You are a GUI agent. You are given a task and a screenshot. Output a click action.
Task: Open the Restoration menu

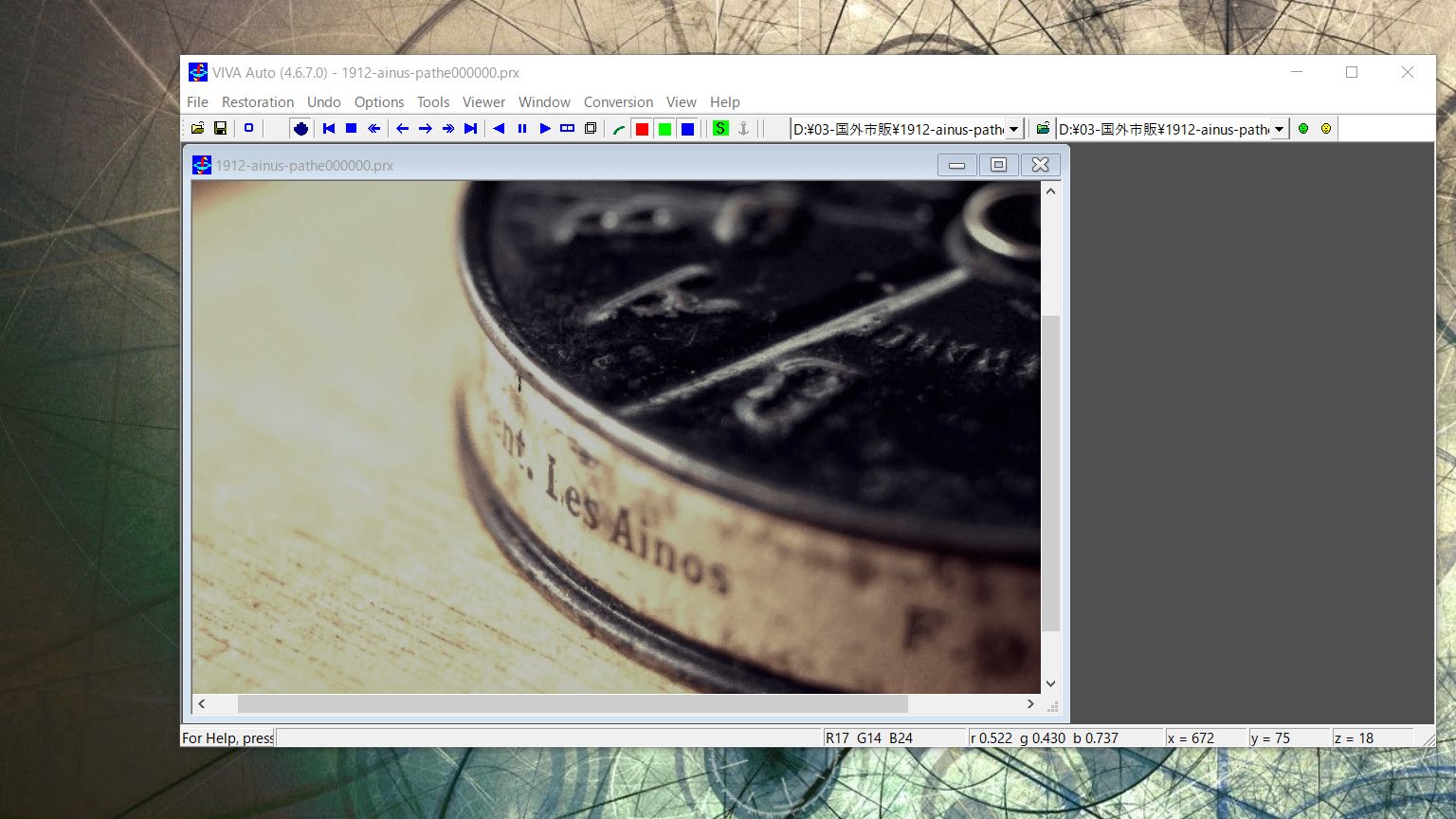click(257, 101)
